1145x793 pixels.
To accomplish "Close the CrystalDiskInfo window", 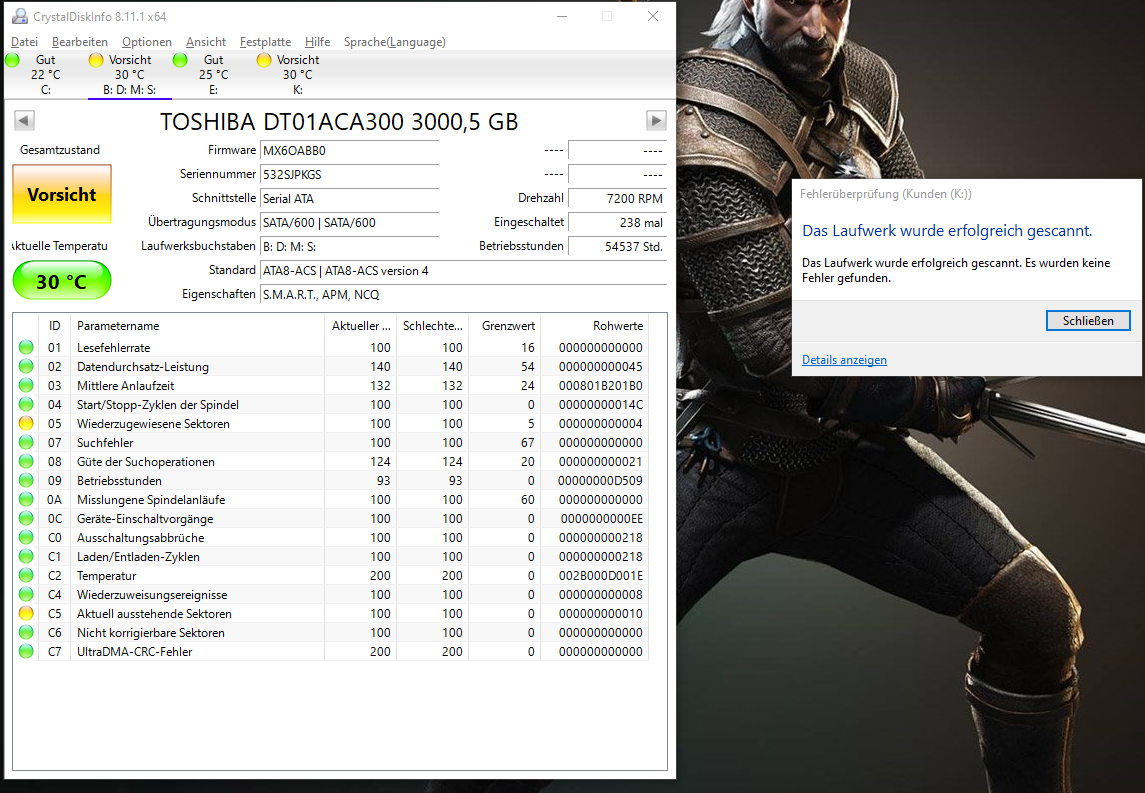I will click(x=653, y=16).
